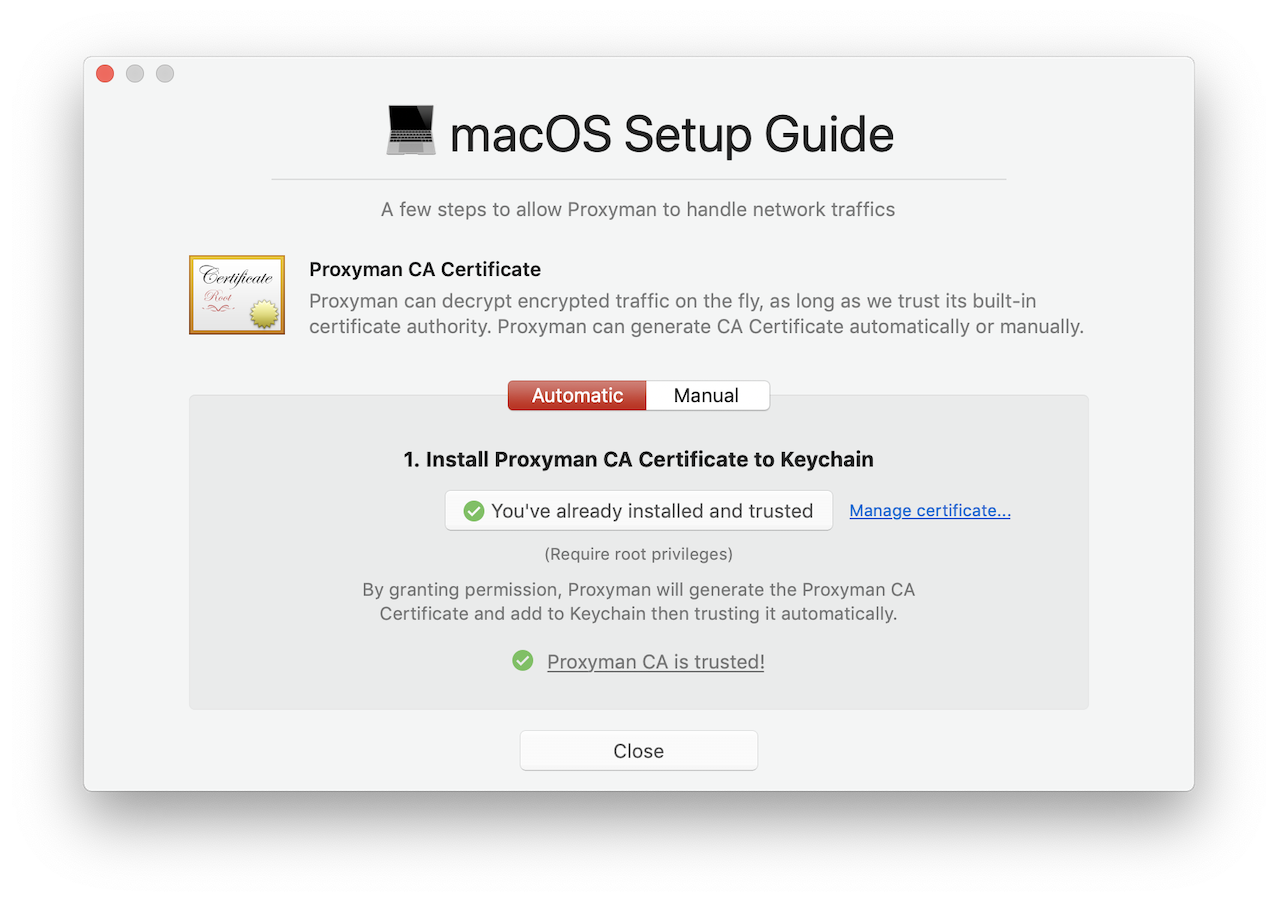
Task: Click the greyed-out zoom window button
Action: [165, 74]
